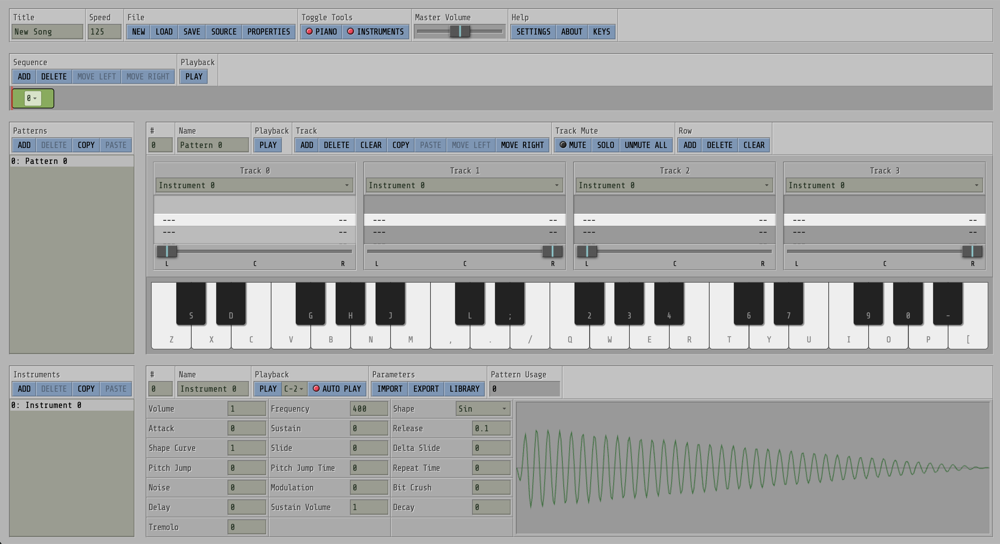Click the song Title field
The width and height of the screenshot is (1000, 544).
pos(47,31)
